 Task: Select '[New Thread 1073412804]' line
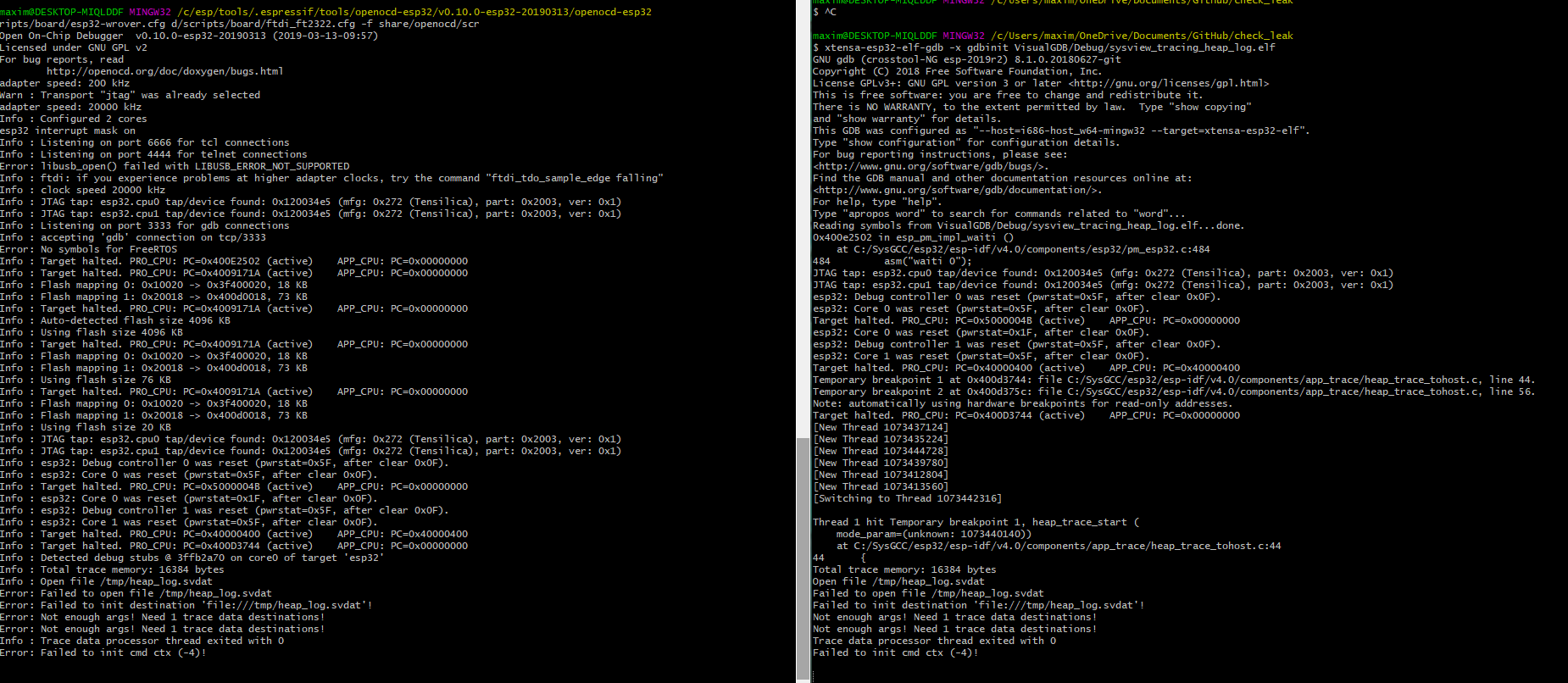pyautogui.click(x=881, y=475)
